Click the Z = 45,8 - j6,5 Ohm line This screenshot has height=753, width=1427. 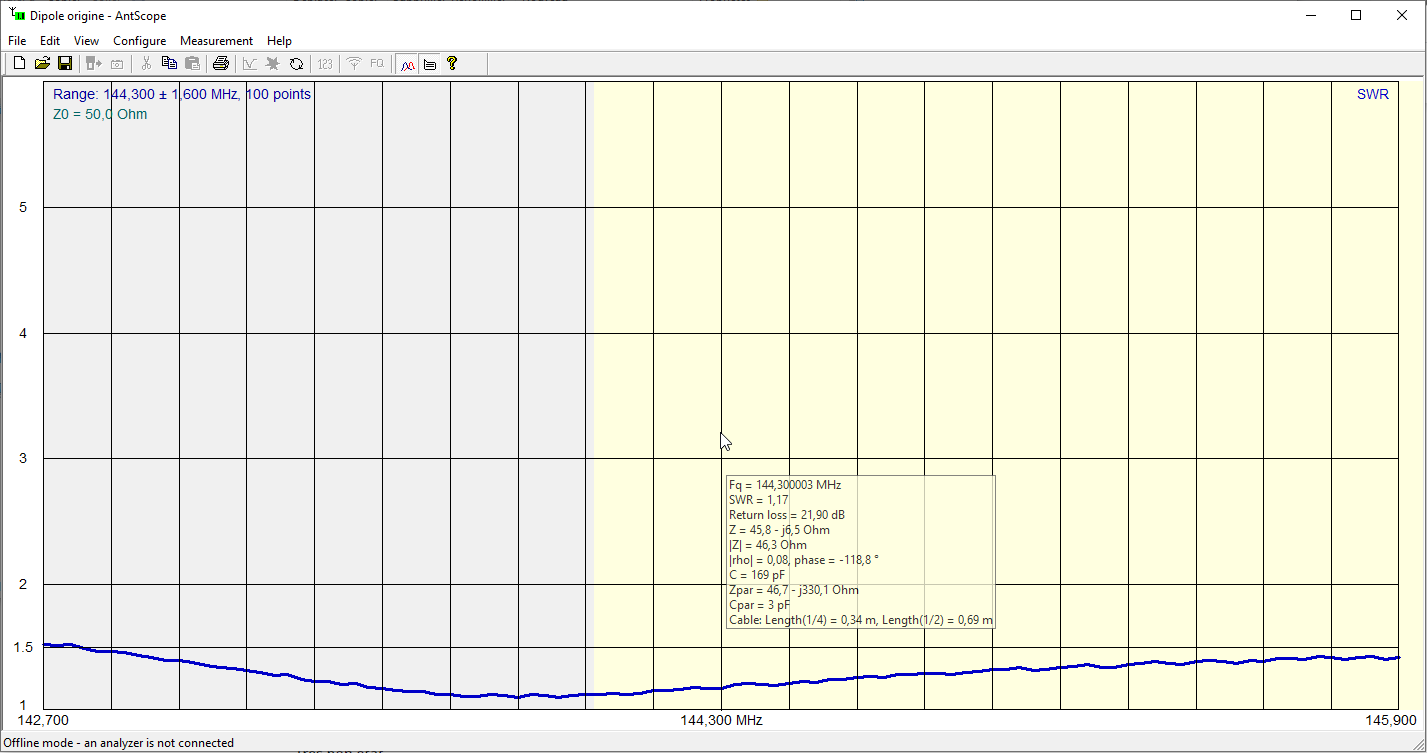click(779, 530)
